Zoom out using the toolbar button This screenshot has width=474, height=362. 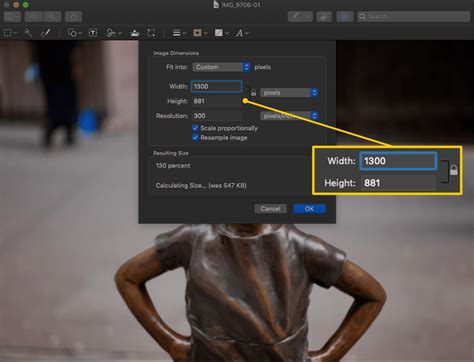coord(34,16)
